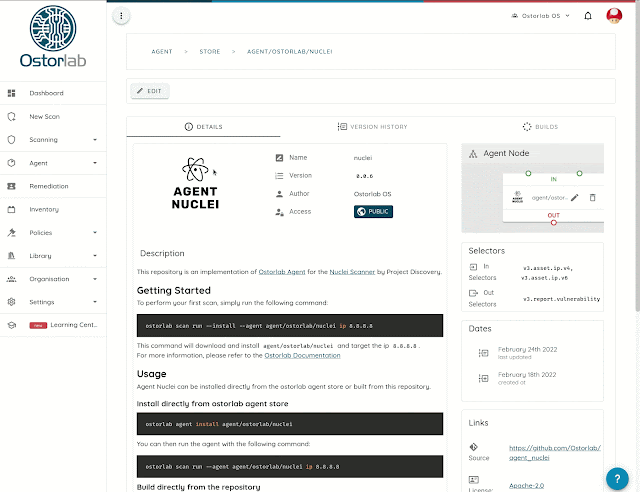Click the Ostorlab logo

click(x=53, y=37)
